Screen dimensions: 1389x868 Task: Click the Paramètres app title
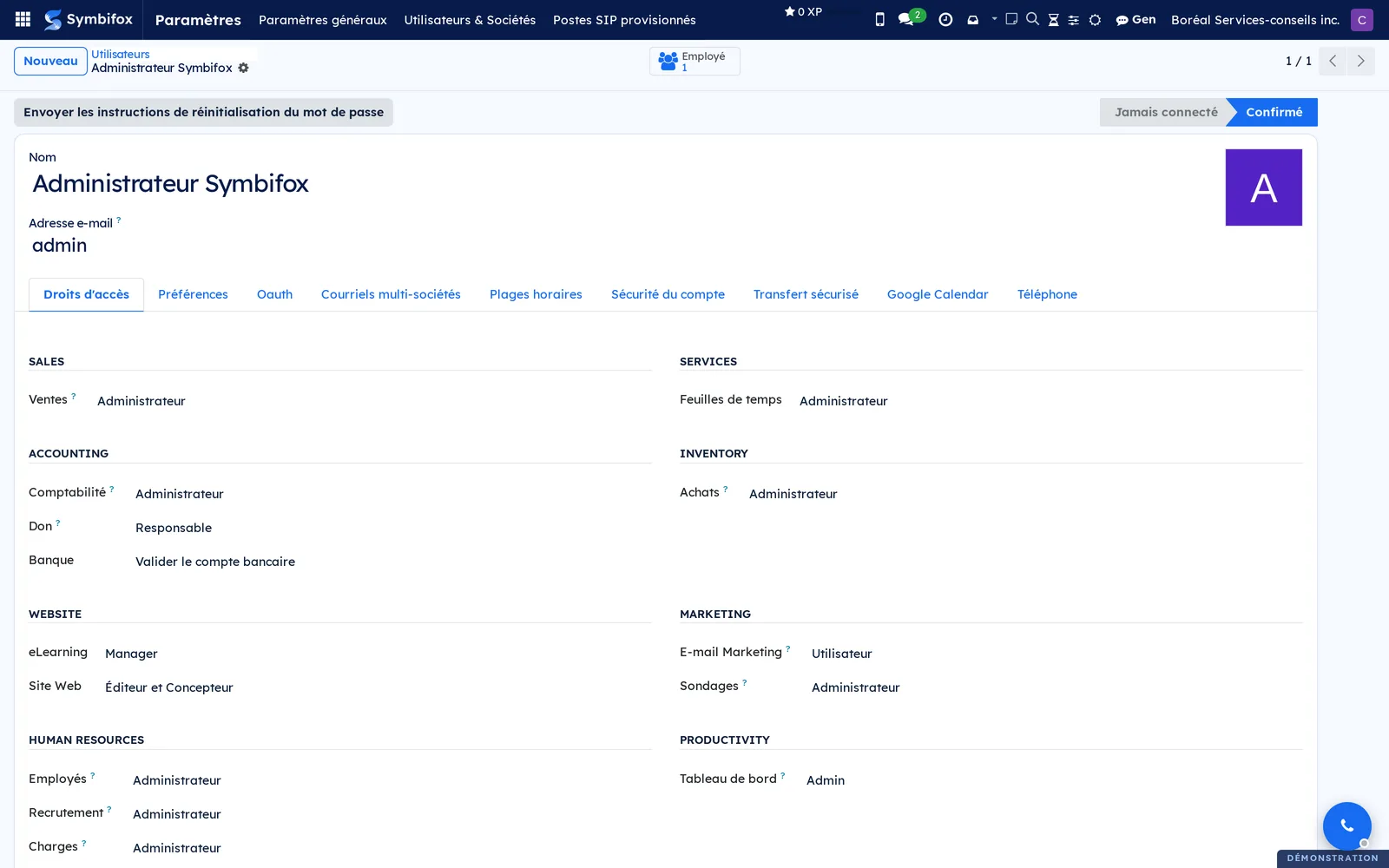[198, 19]
